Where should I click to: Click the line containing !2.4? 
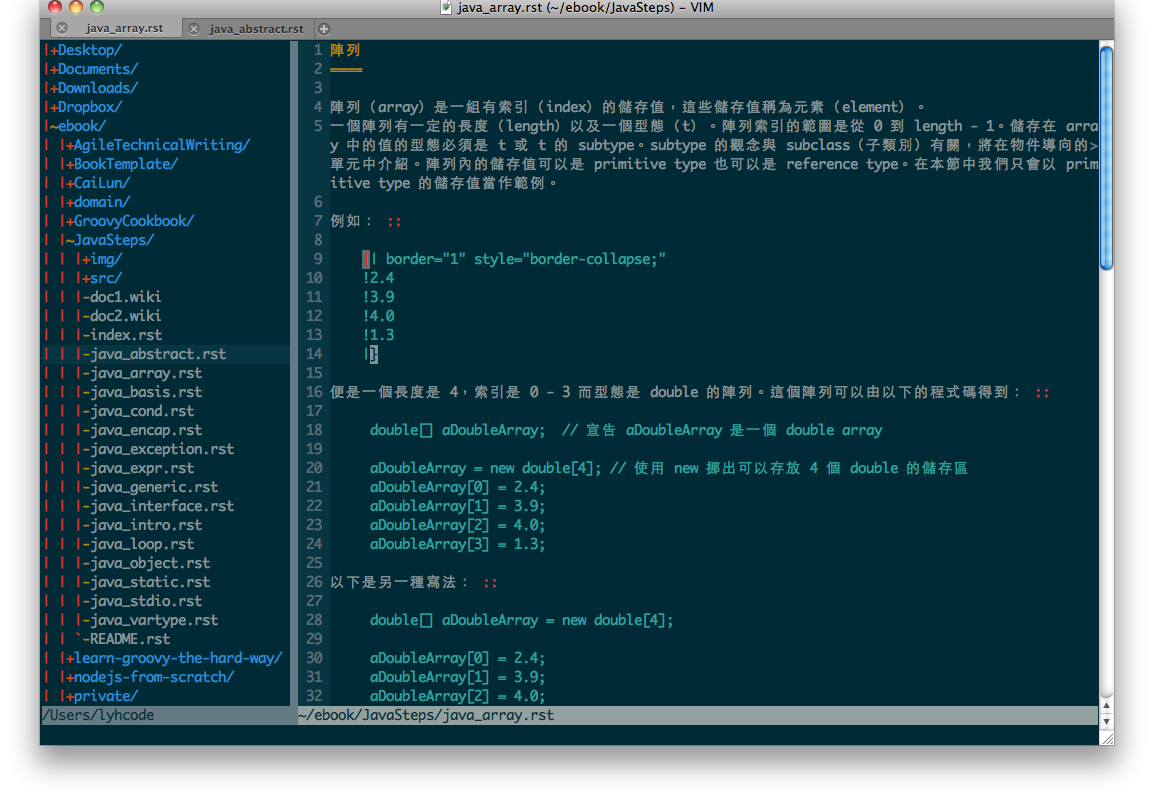(379, 278)
